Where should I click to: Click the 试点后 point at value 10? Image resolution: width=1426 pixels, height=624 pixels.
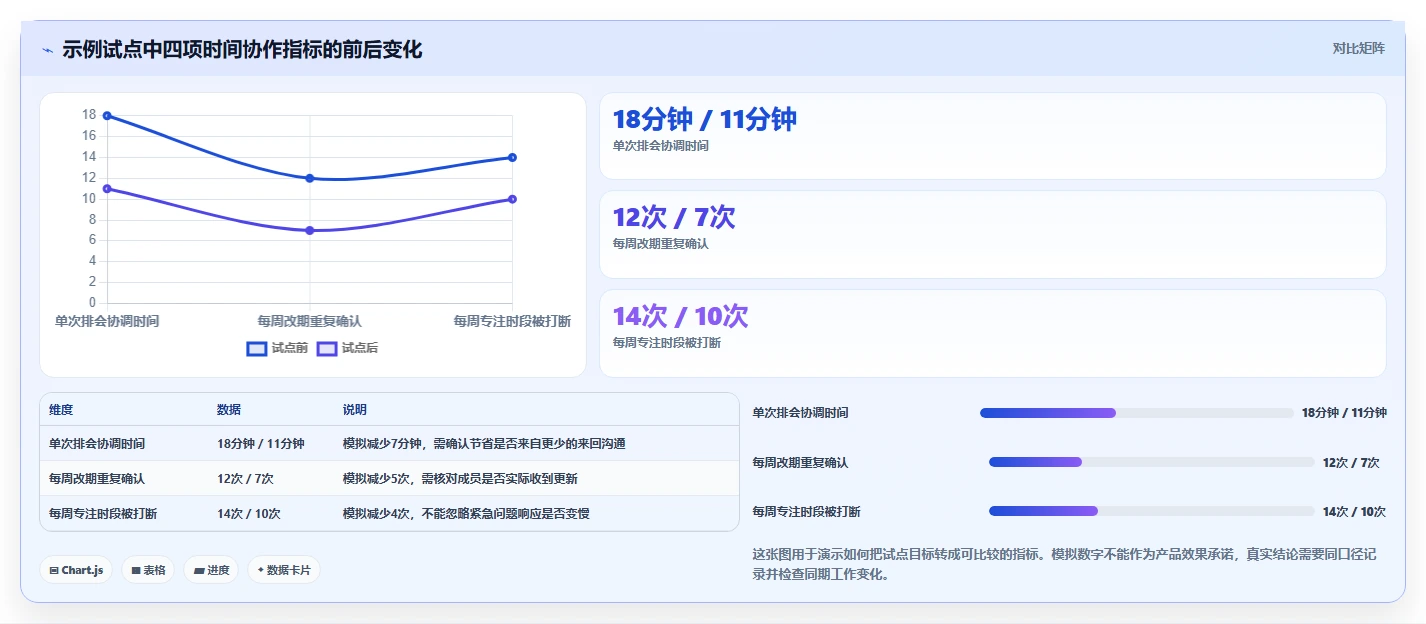click(x=512, y=199)
